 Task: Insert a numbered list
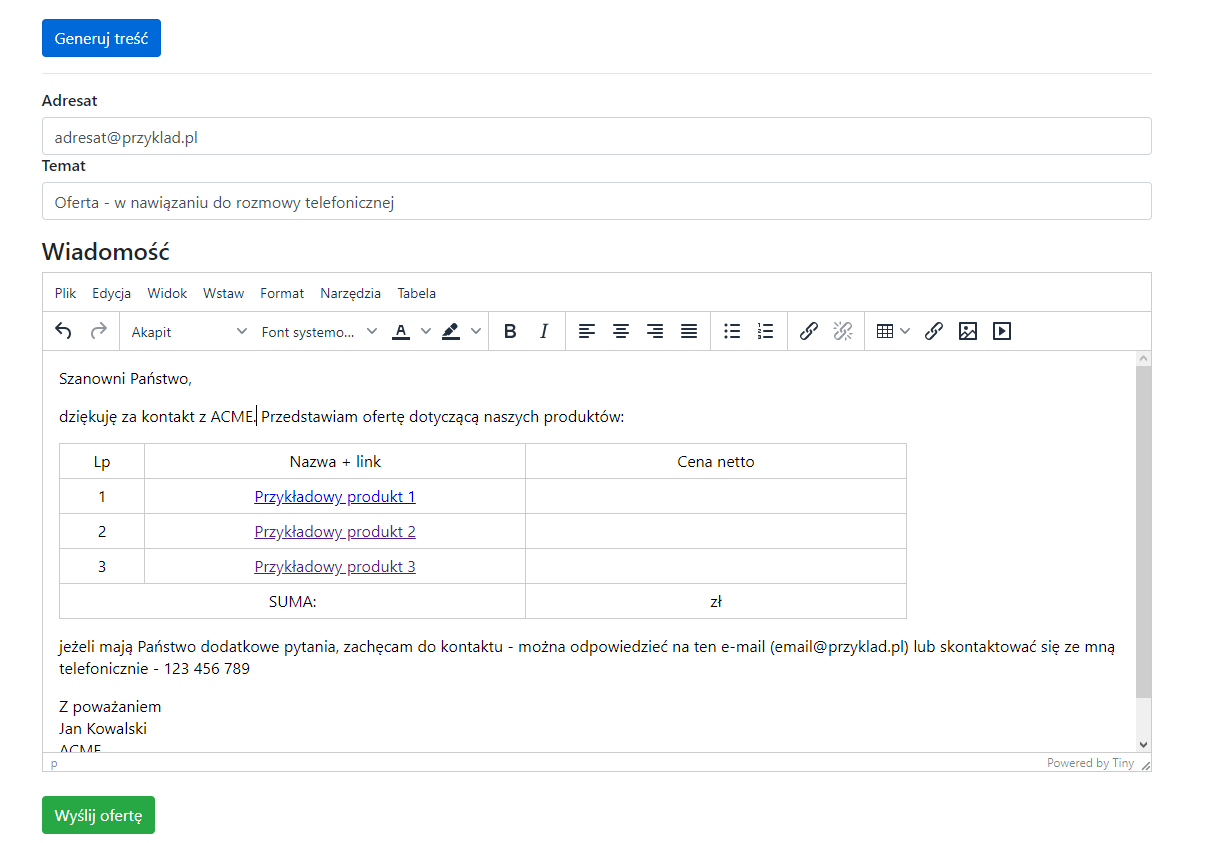[766, 331]
